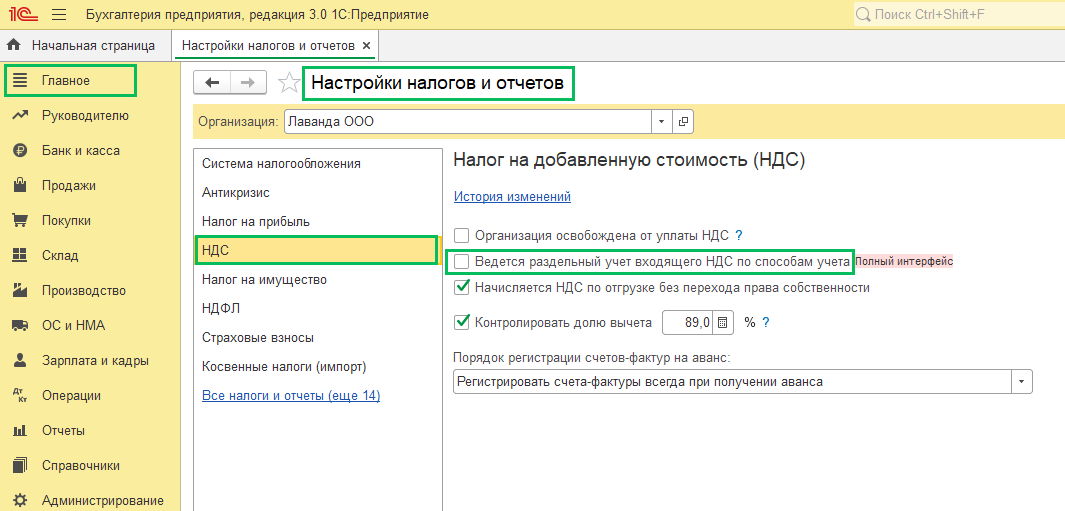This screenshot has width=1065, height=511.
Task: Go back with the left arrow button
Action: (x=213, y=82)
